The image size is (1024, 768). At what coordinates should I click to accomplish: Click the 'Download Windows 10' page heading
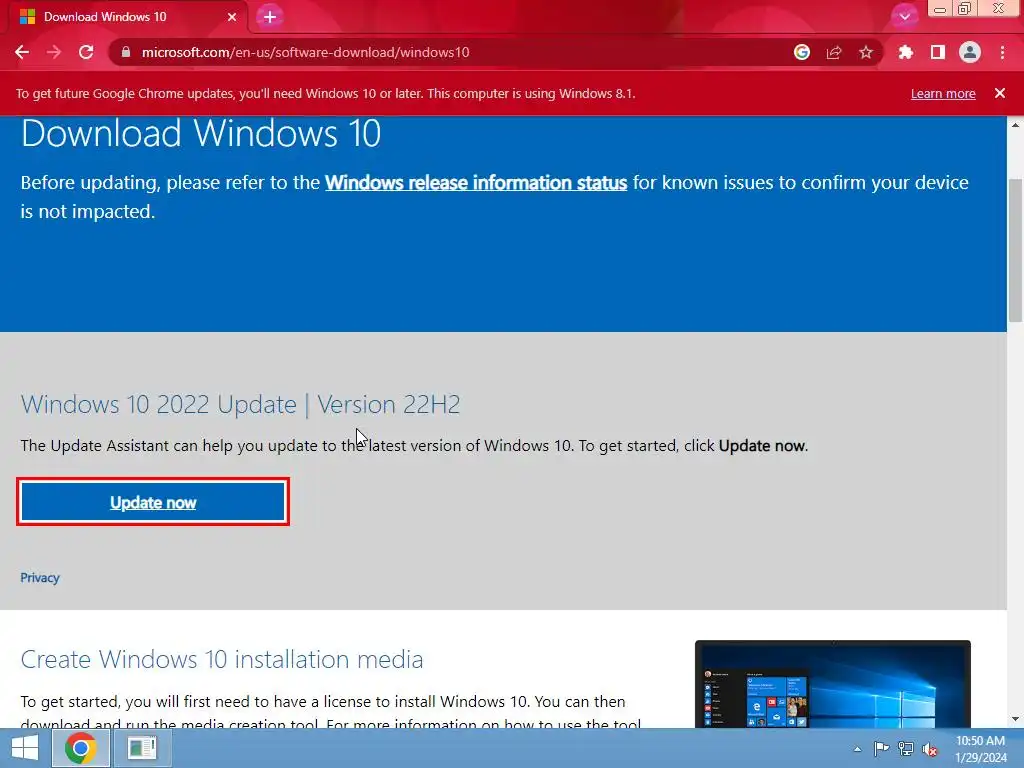click(201, 133)
